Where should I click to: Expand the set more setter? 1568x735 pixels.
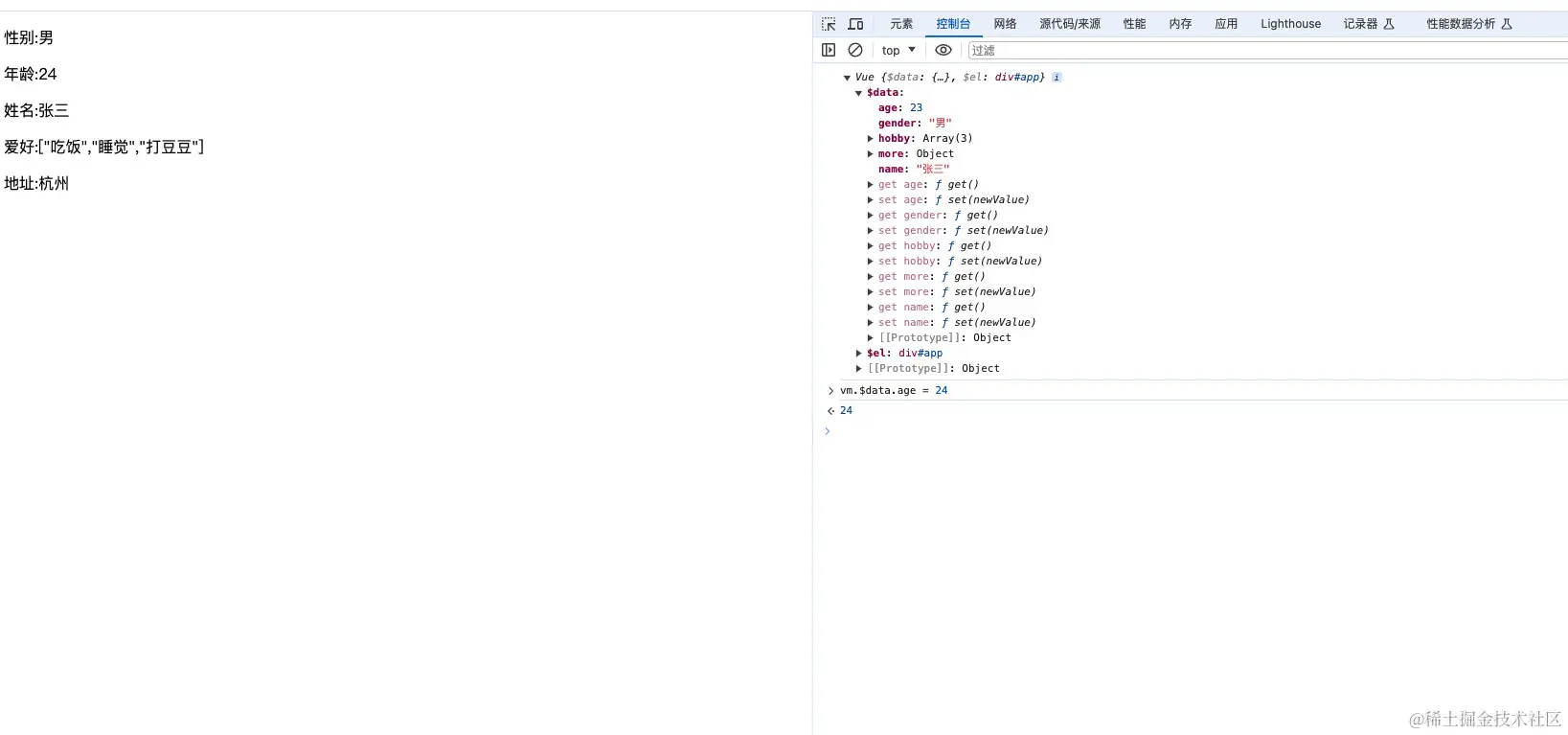click(x=870, y=292)
